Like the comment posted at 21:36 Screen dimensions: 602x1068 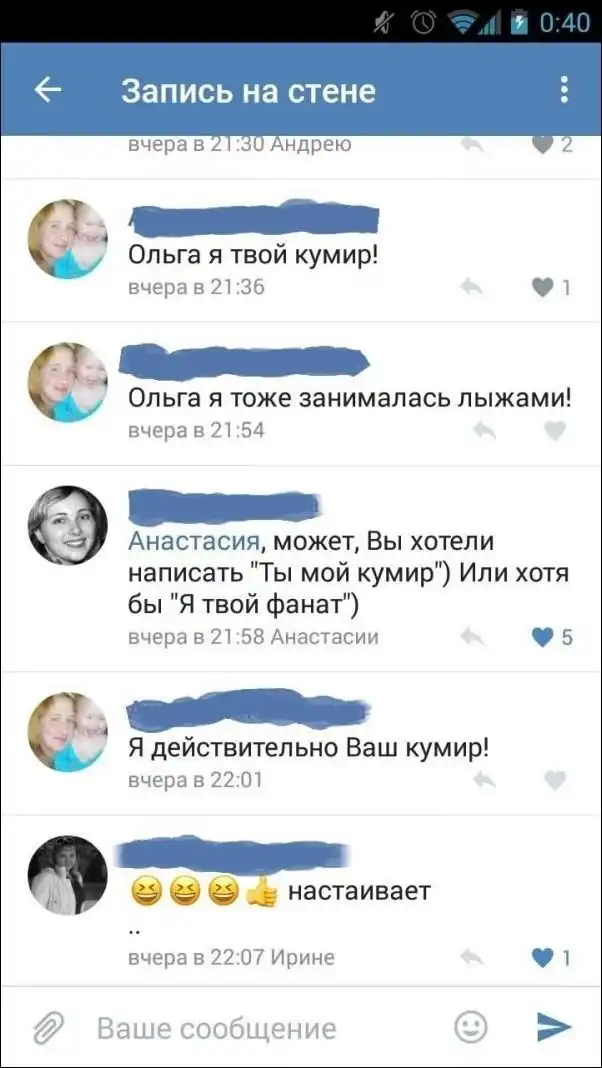[542, 288]
